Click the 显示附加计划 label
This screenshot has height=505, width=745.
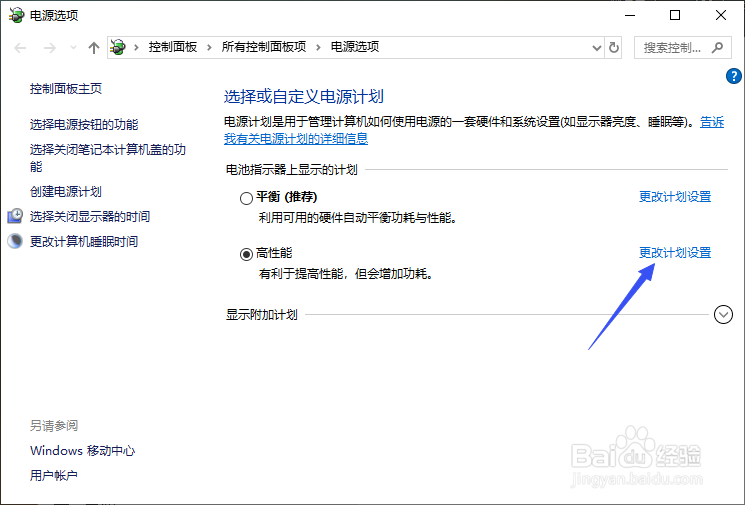(261, 314)
